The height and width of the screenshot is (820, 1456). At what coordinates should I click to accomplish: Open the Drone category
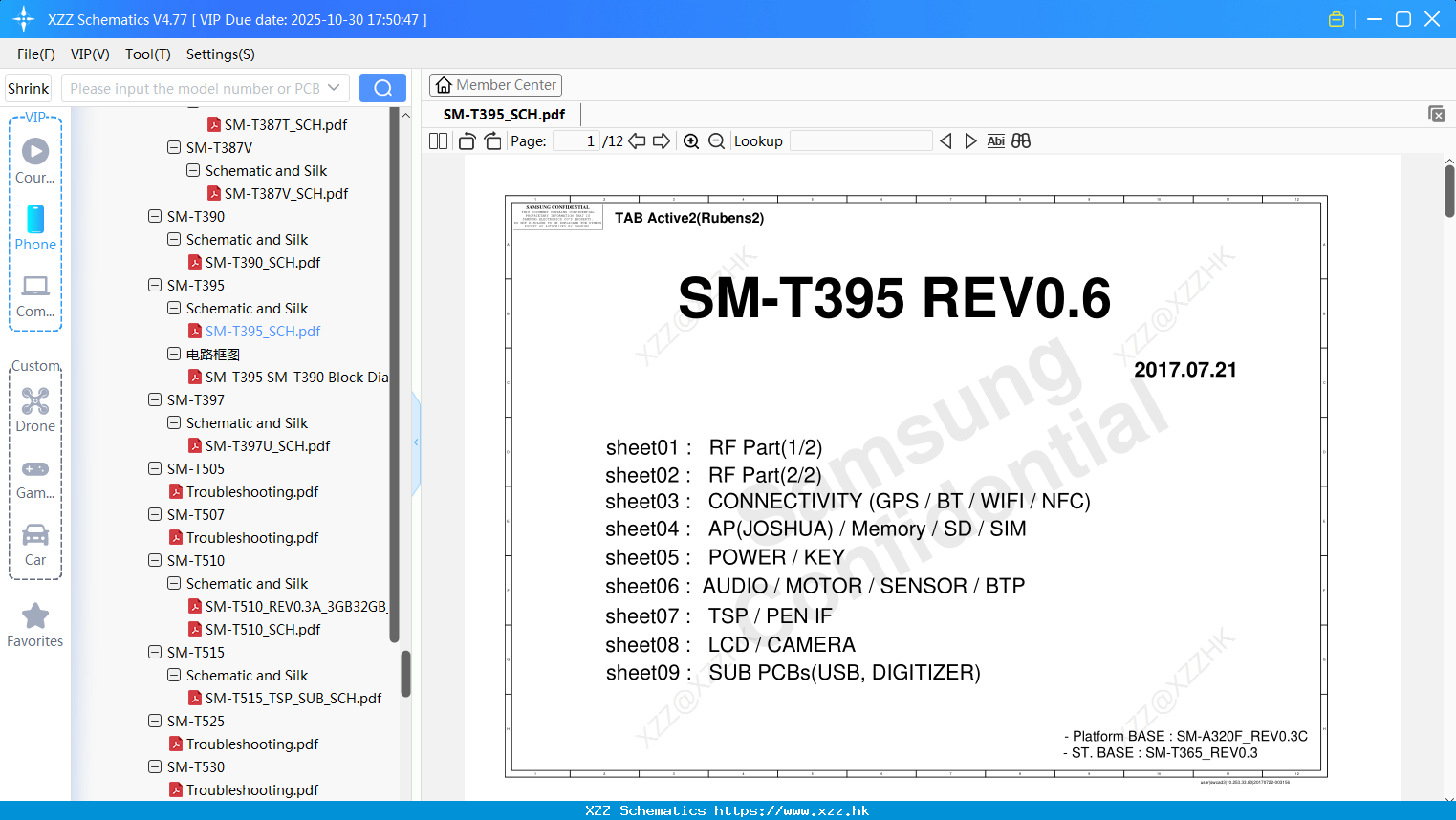click(35, 410)
